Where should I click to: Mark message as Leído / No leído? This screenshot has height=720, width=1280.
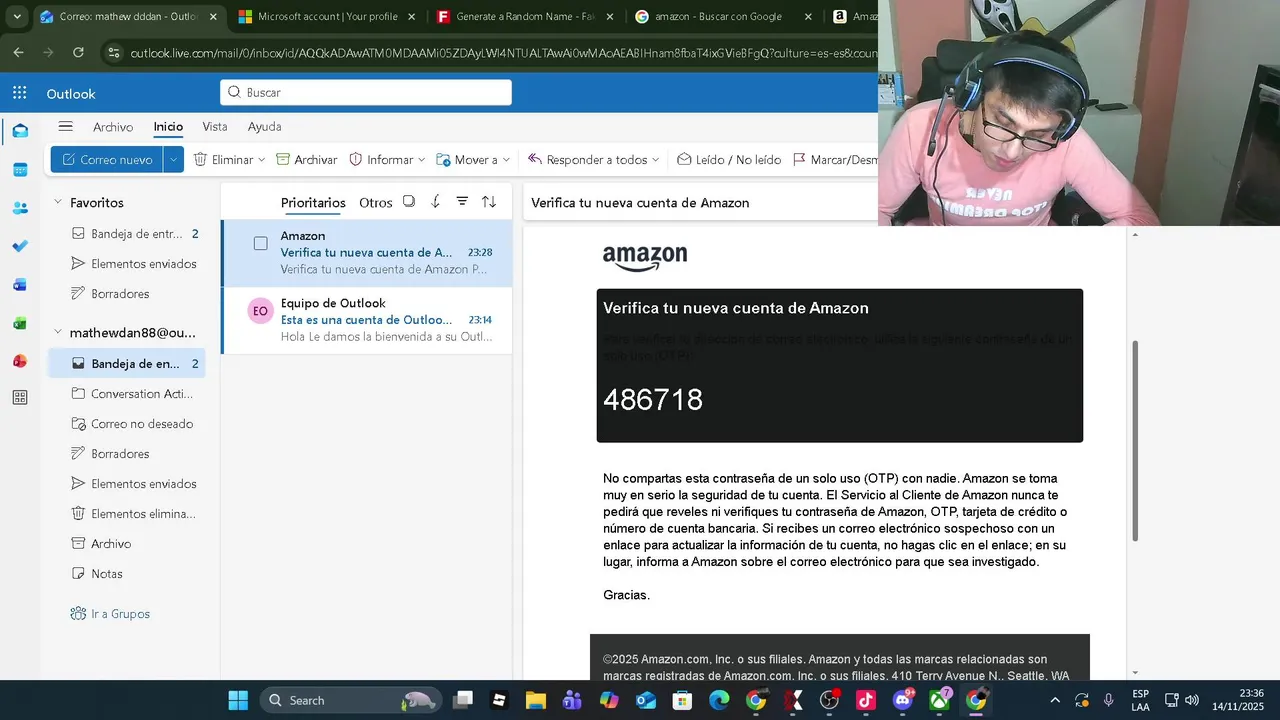tap(729, 160)
